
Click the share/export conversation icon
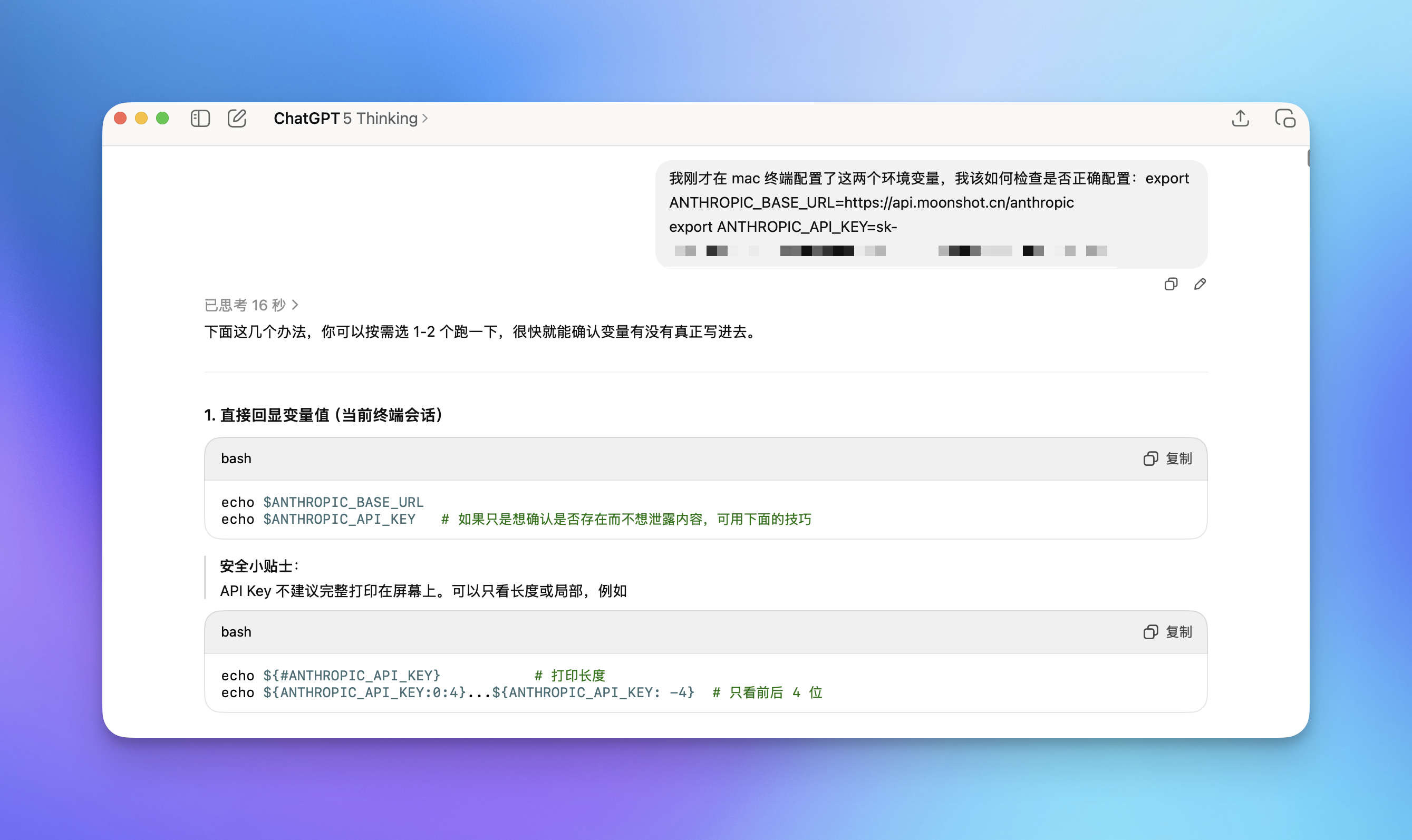(1241, 118)
